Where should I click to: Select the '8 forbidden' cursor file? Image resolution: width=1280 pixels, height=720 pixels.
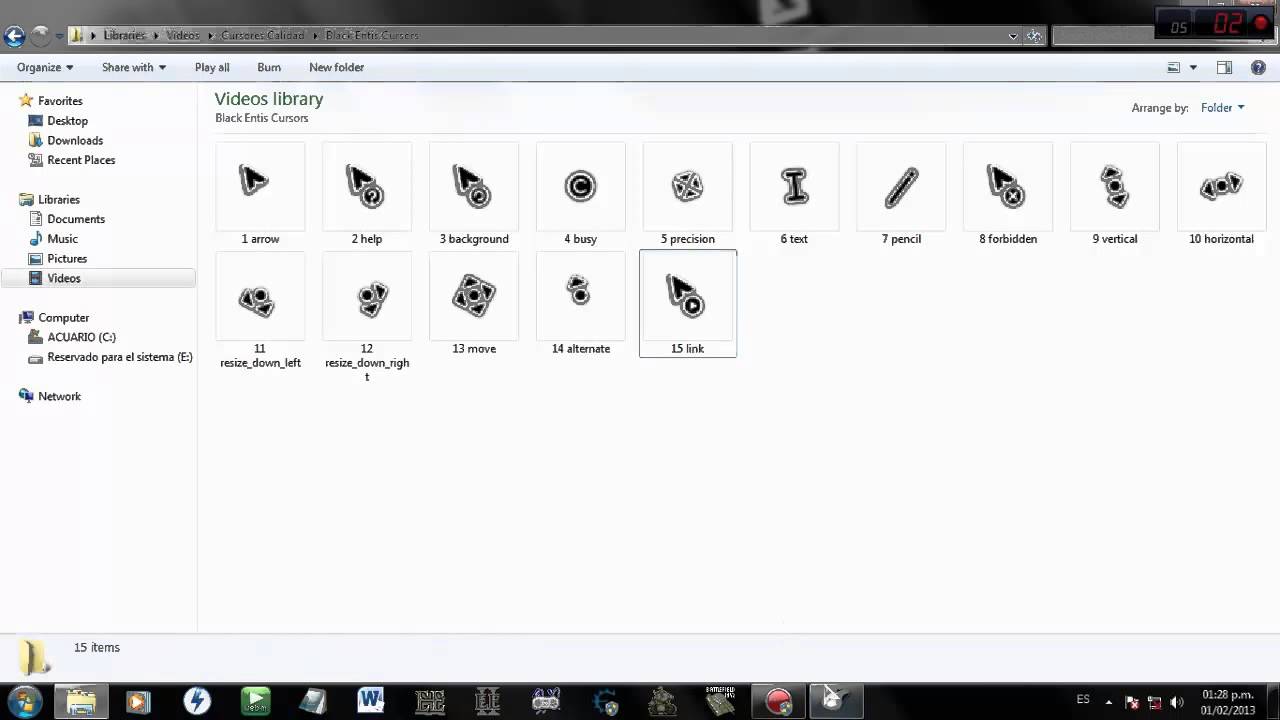coord(1008,194)
